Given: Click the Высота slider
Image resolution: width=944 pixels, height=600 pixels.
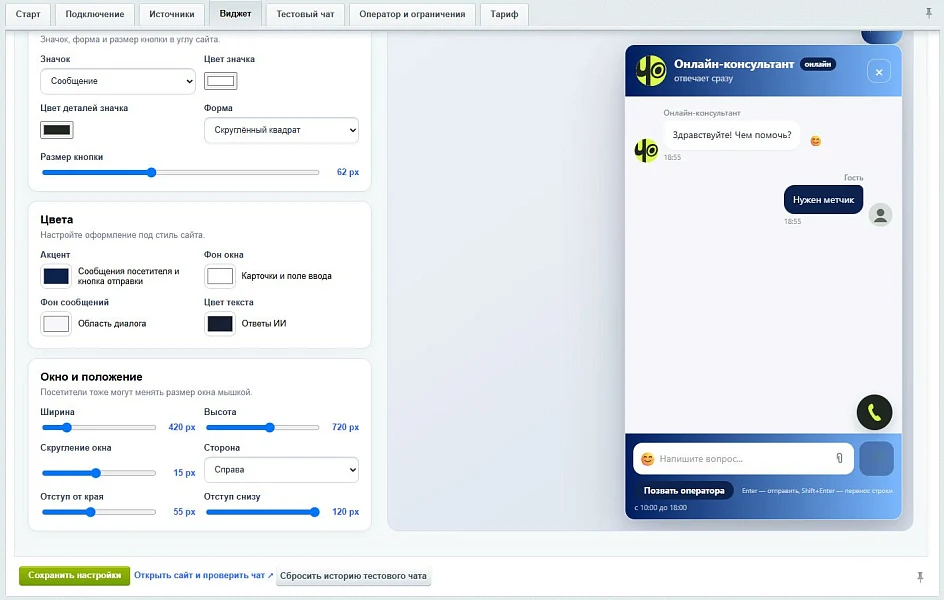Looking at the screenshot, I should click(x=262, y=428).
